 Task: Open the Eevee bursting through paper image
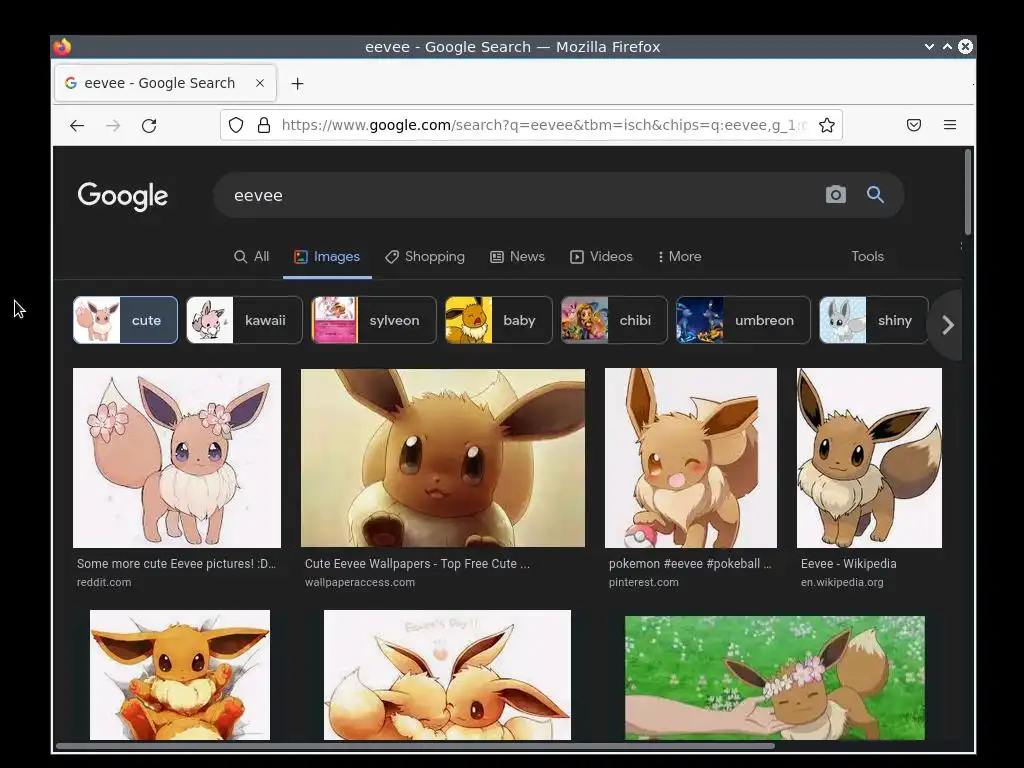click(180, 675)
